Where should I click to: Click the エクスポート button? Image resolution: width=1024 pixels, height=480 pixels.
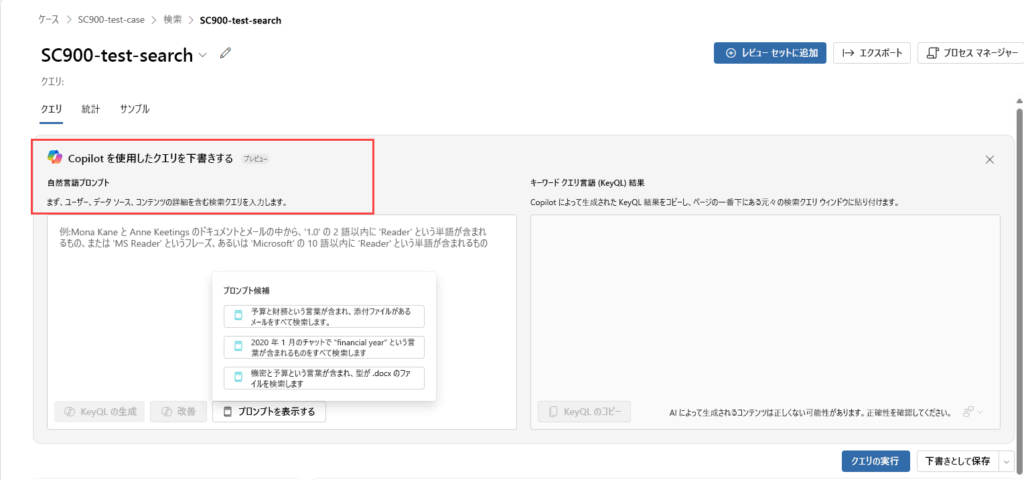coord(872,53)
